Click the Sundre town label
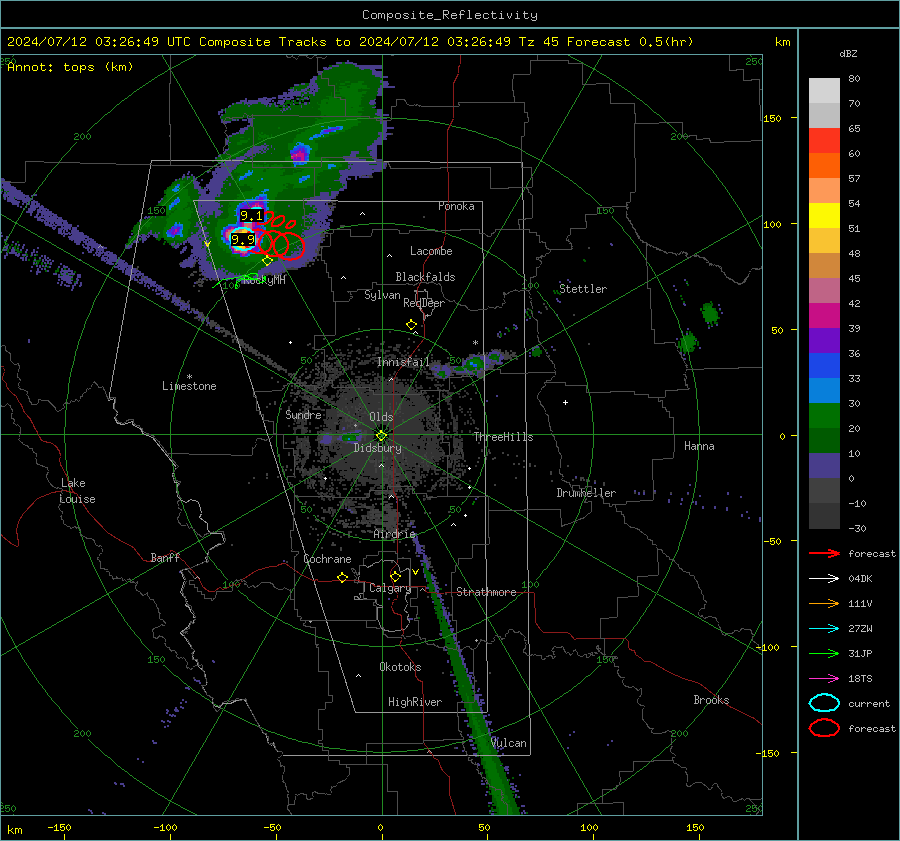The image size is (900, 841). [304, 414]
